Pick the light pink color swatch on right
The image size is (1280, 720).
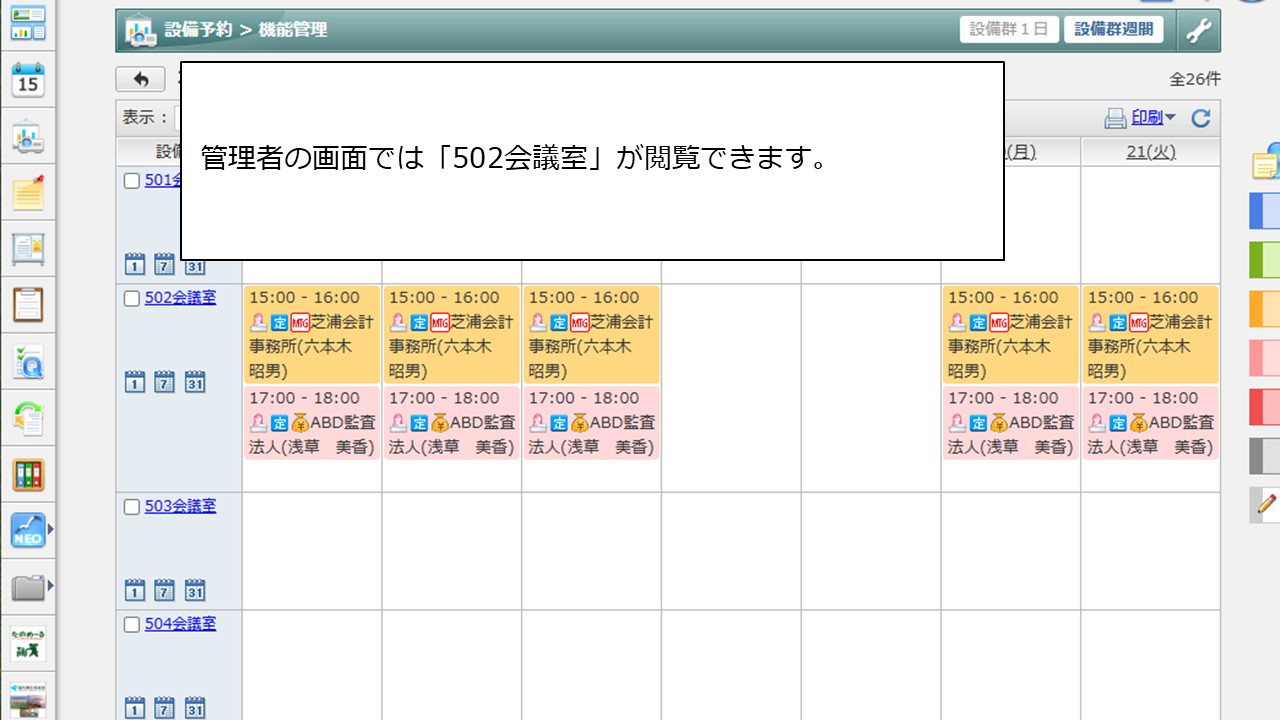click(1265, 358)
